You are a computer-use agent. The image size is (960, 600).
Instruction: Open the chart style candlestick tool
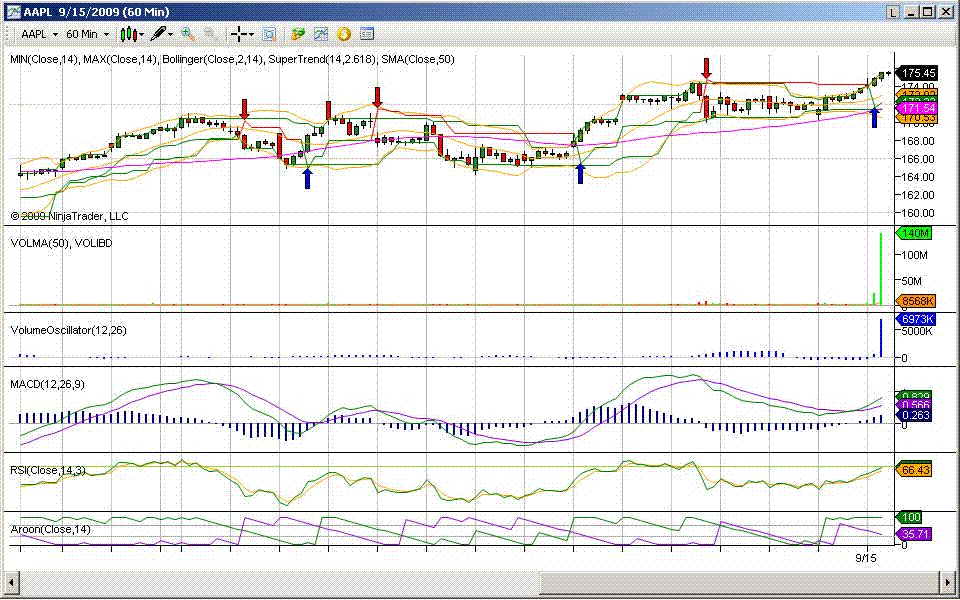[128, 34]
